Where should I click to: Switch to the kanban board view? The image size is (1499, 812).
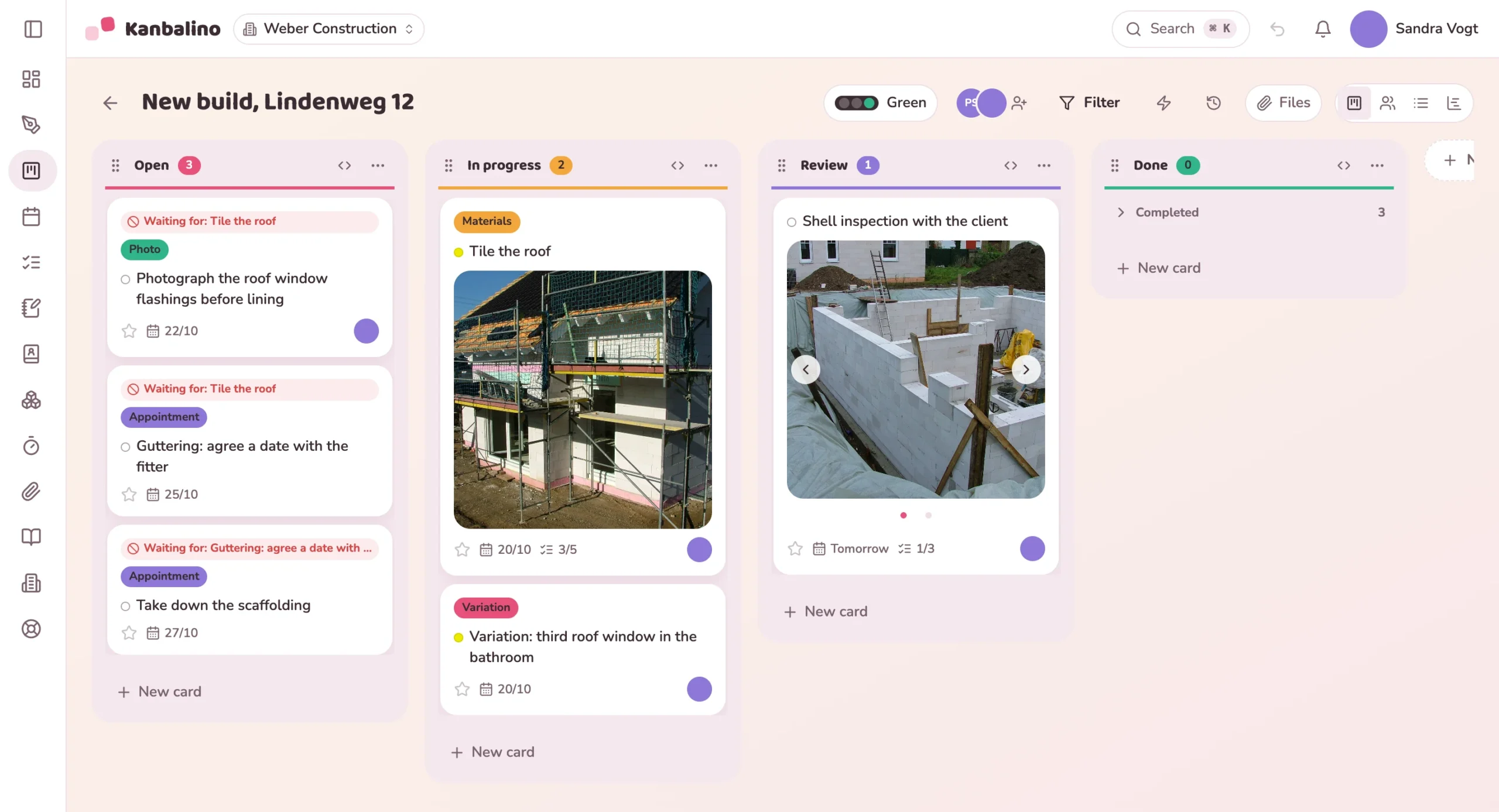pos(1354,103)
